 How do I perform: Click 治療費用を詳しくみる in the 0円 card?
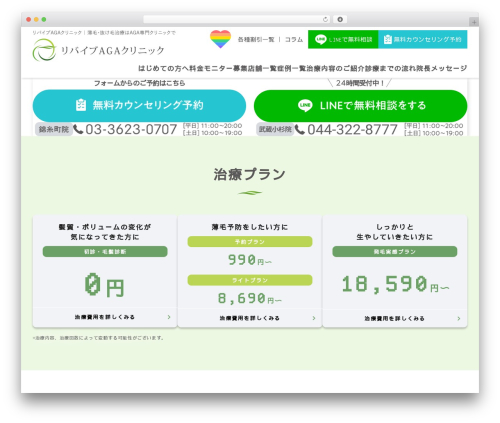[x=105, y=317]
